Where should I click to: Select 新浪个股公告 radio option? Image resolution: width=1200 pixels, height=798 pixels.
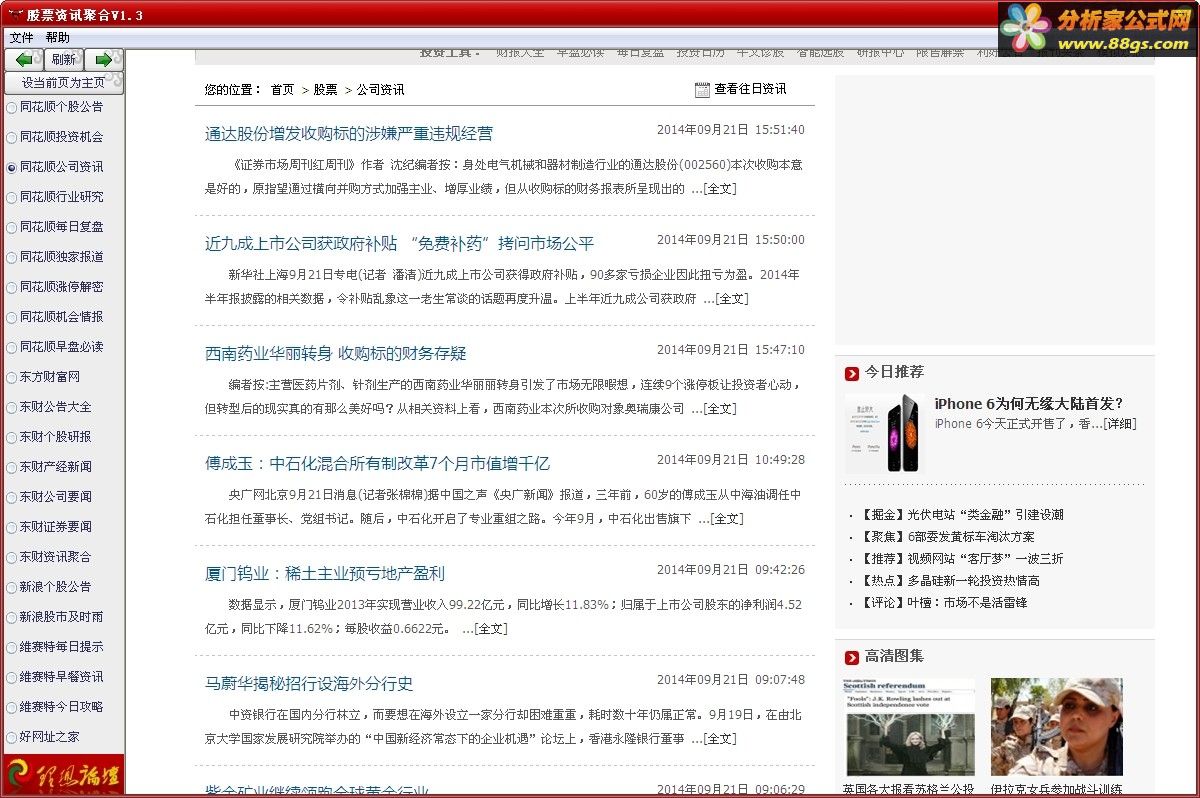(12, 587)
